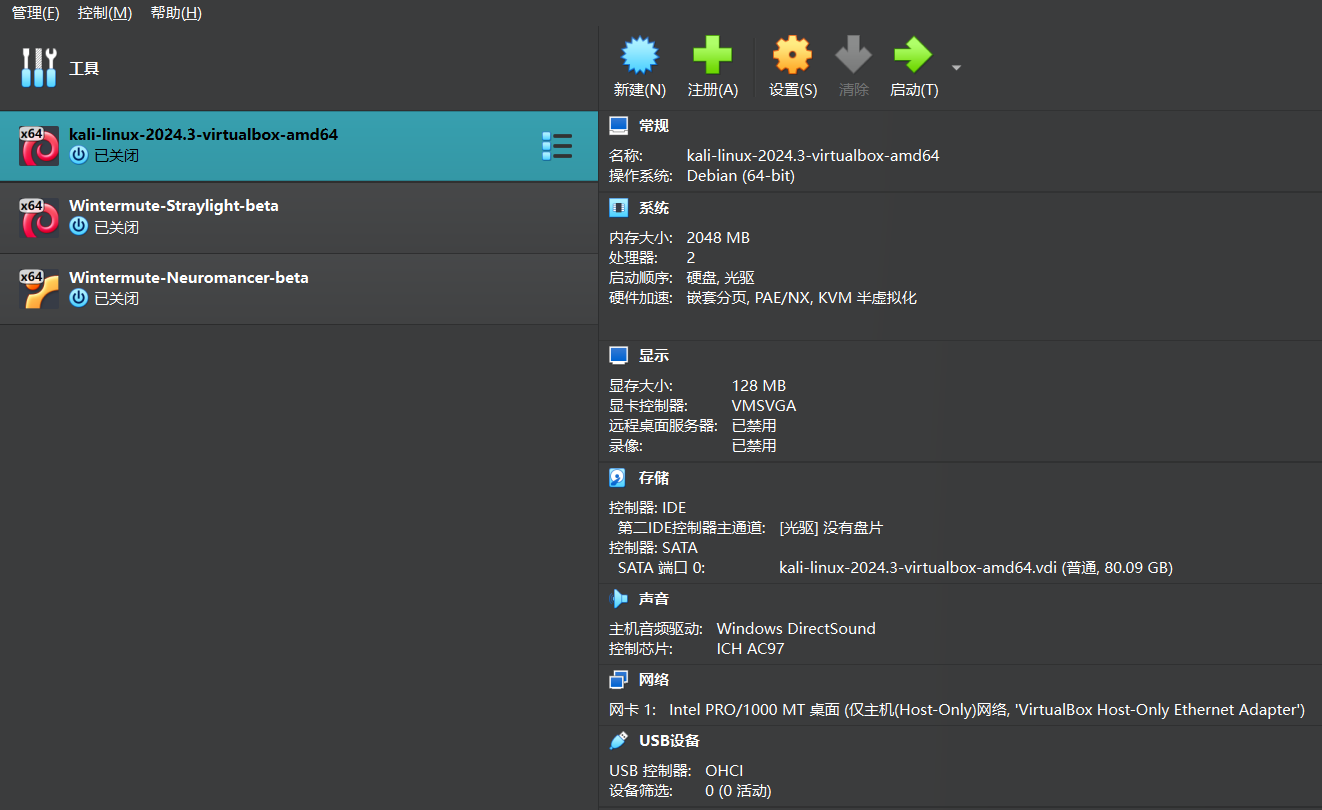
Task: Select the Wintermute-Straylight-beta virtual machine
Action: tap(174, 206)
